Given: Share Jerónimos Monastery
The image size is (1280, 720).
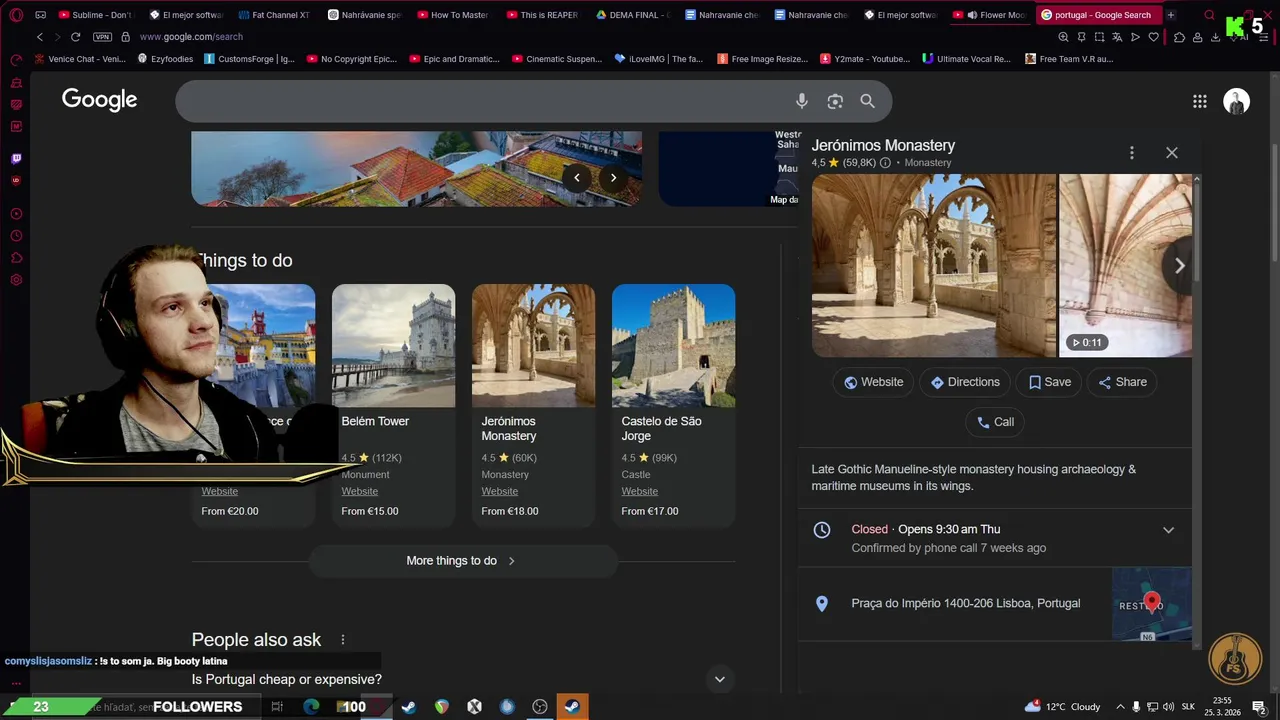Looking at the screenshot, I should [1122, 382].
